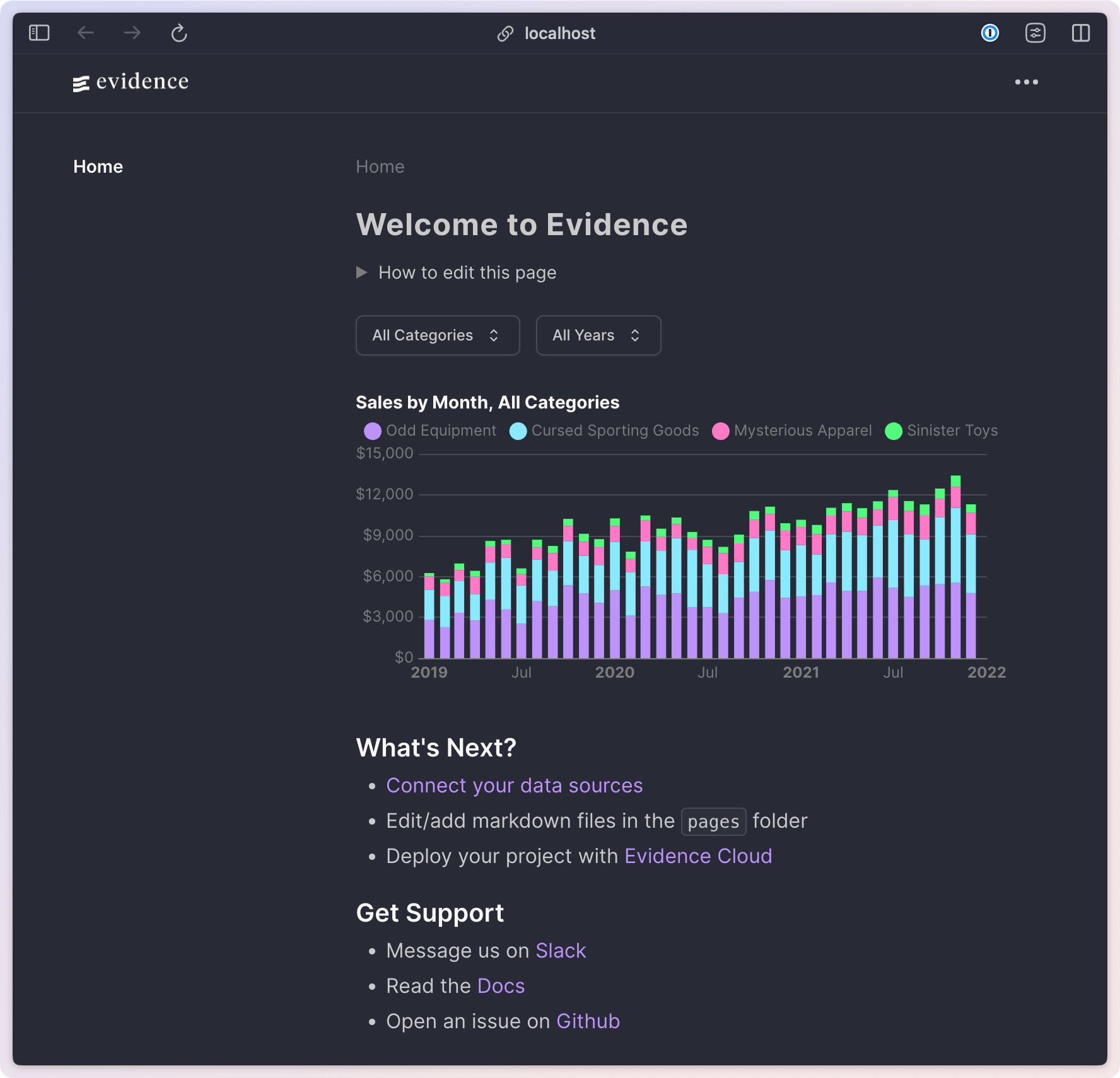Open the All Years dropdown

pyautogui.click(x=598, y=335)
